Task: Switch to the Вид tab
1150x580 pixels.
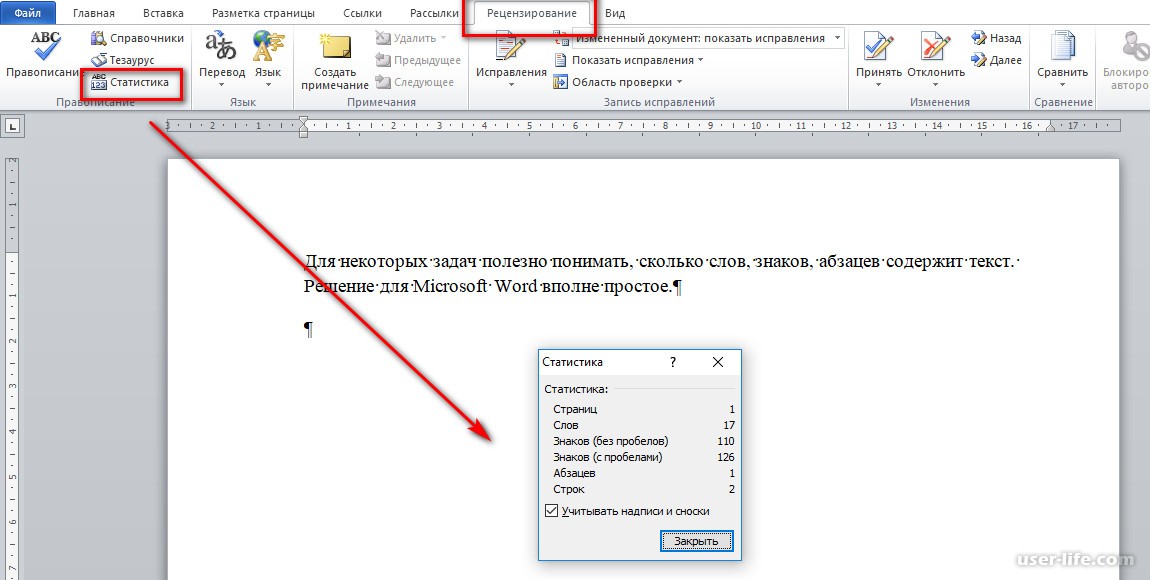Action: pyautogui.click(x=615, y=13)
